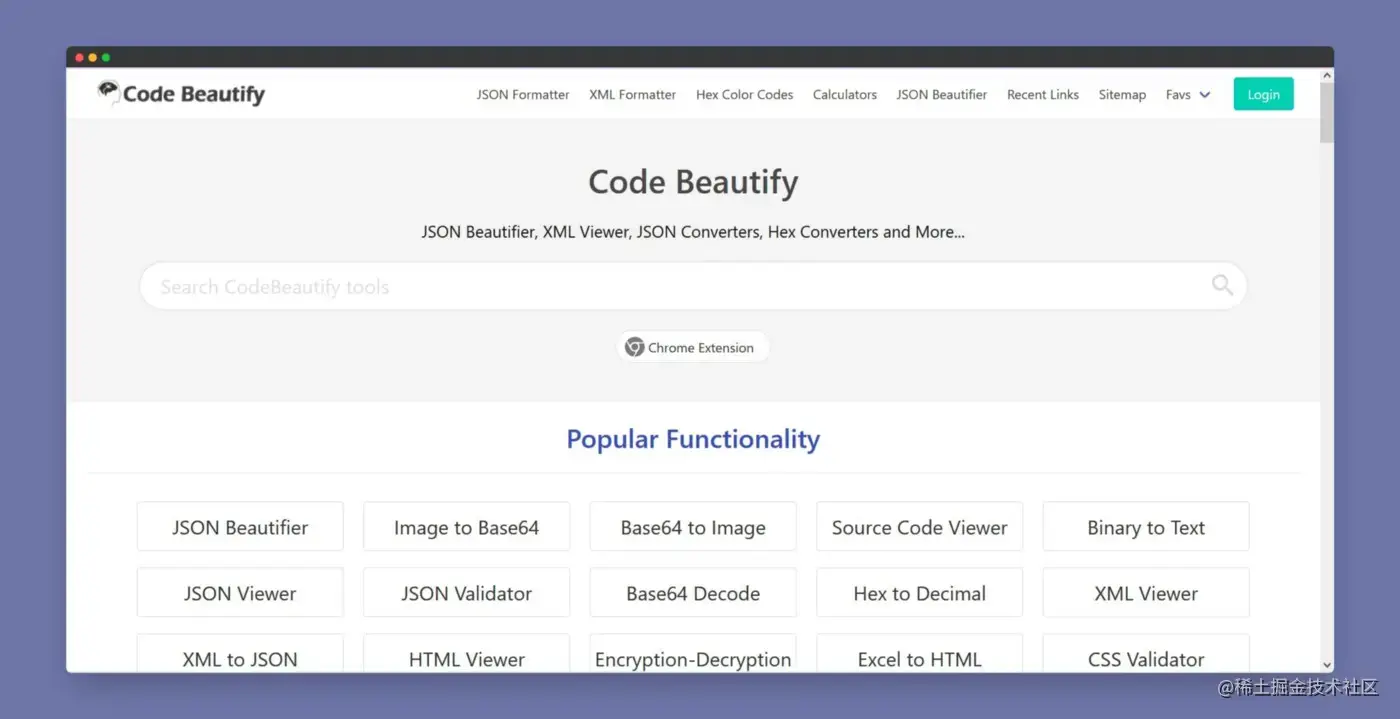Open Sitemap in the navigation bar
The height and width of the screenshot is (719, 1400).
pyautogui.click(x=1122, y=95)
